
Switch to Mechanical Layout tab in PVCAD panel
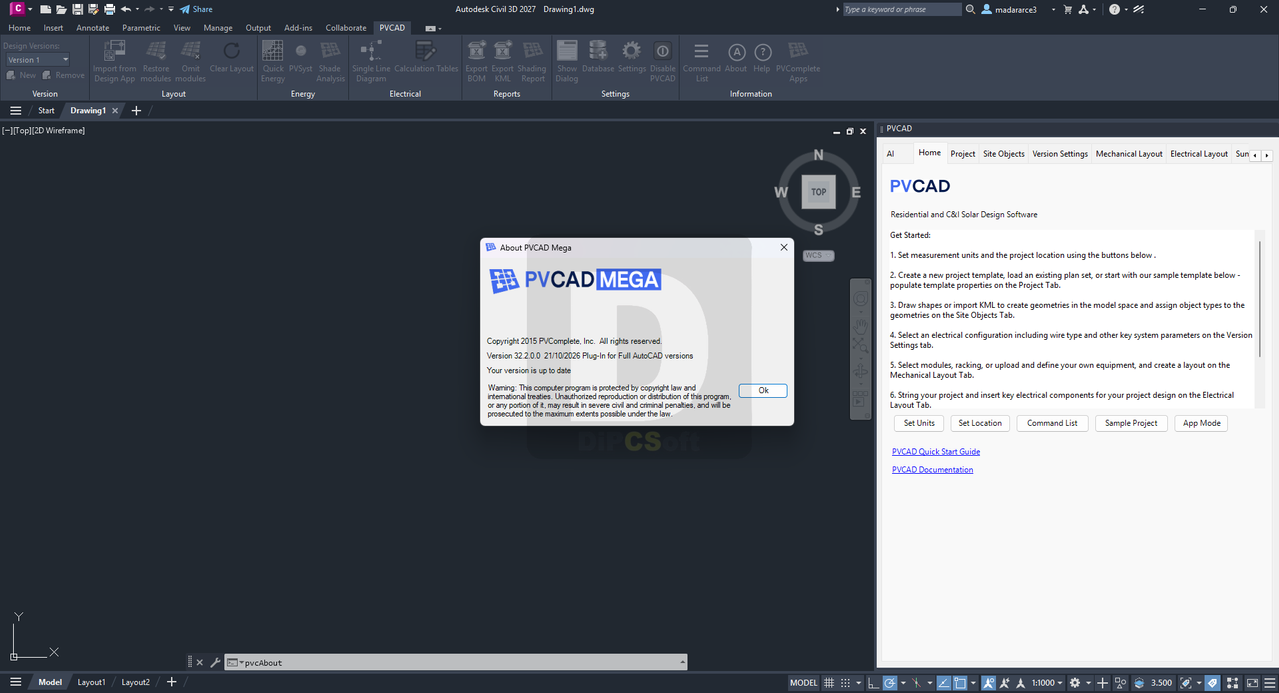(x=1129, y=154)
